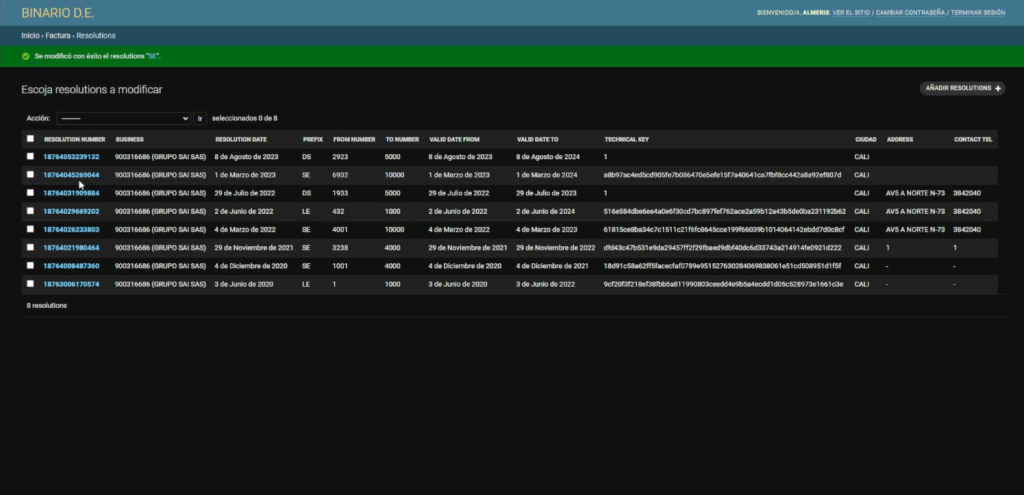The height and width of the screenshot is (495, 1024).
Task: Click AÑADIR RESOLUTIONS button
Action: pos(962,88)
